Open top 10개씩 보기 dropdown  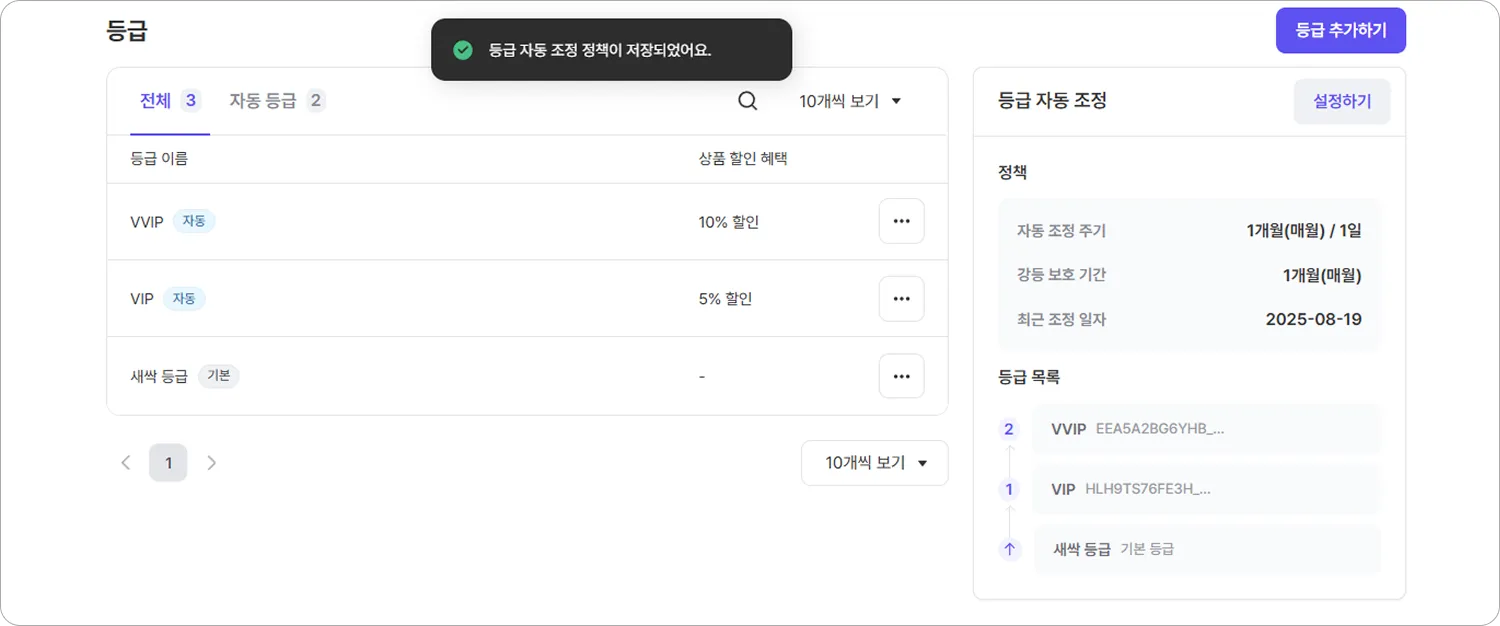point(850,101)
